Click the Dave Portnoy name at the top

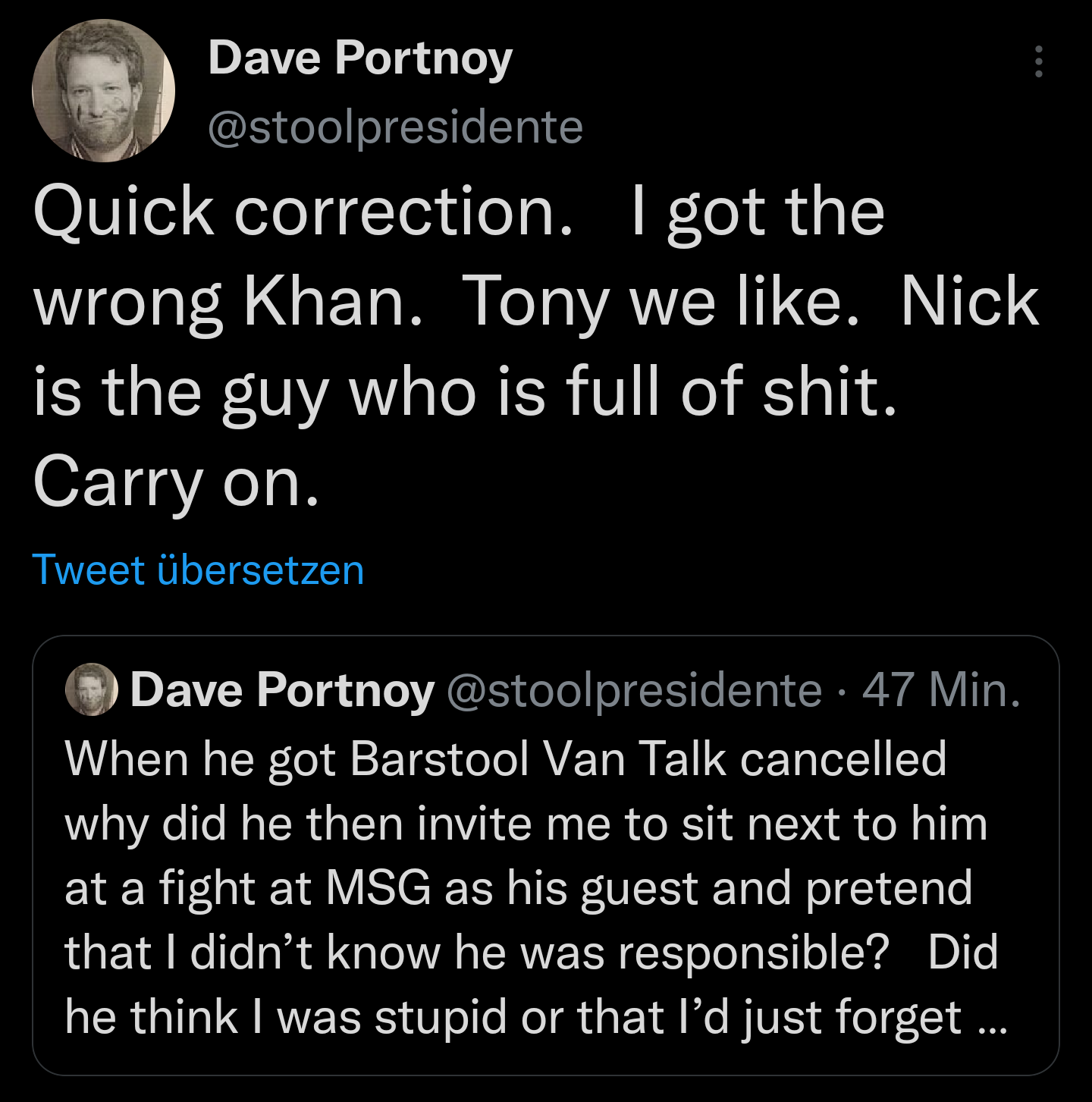coord(360,58)
